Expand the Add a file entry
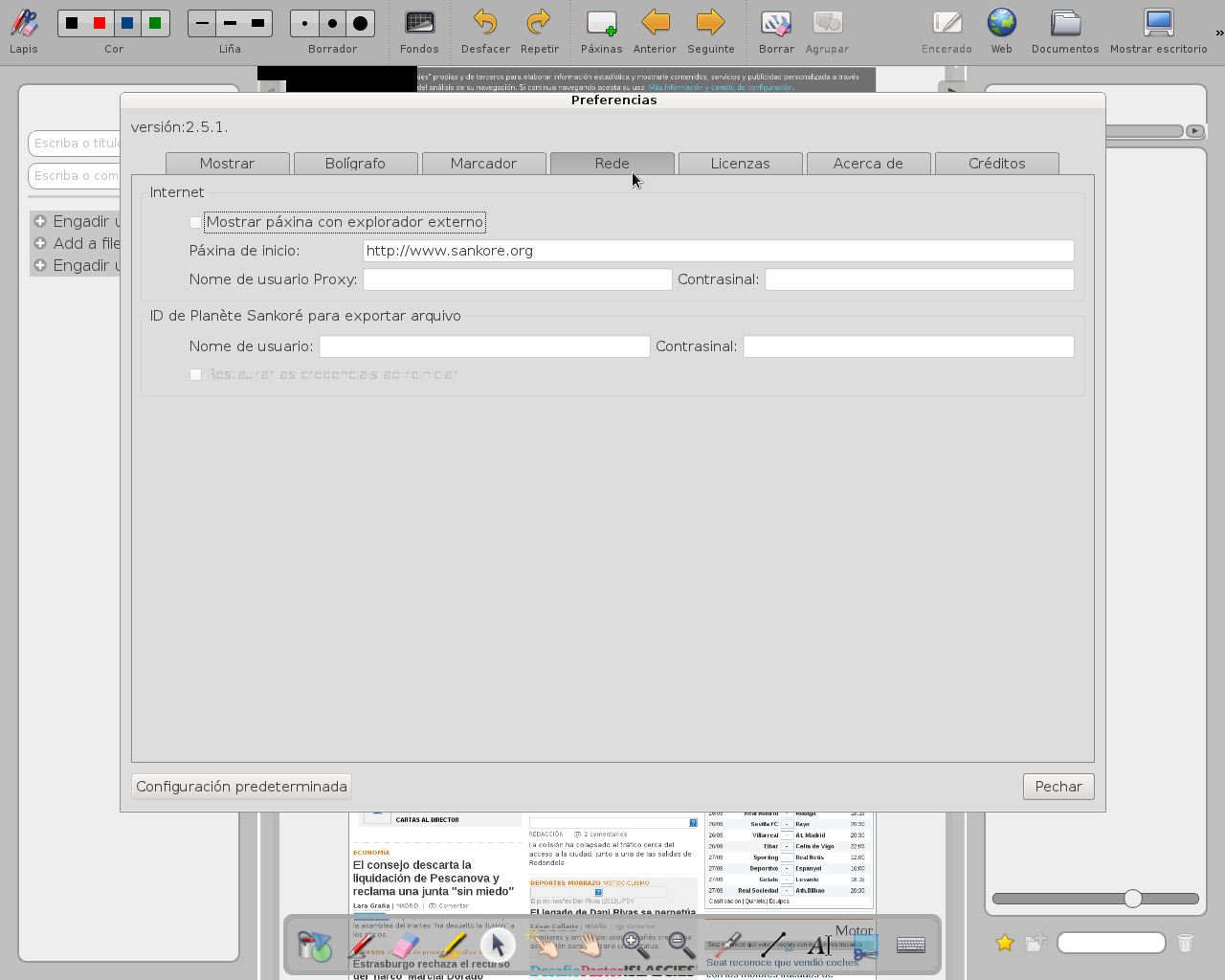The image size is (1225, 980). coord(40,243)
